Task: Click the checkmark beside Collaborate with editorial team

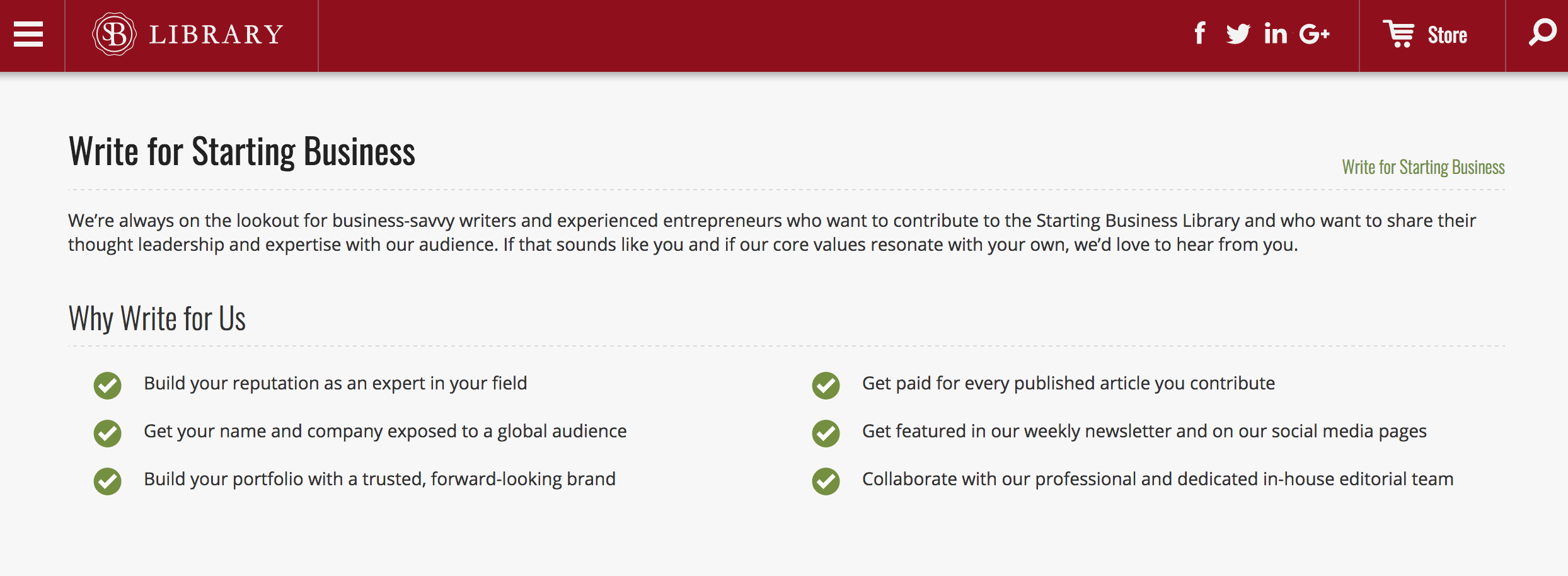Action: tap(826, 481)
